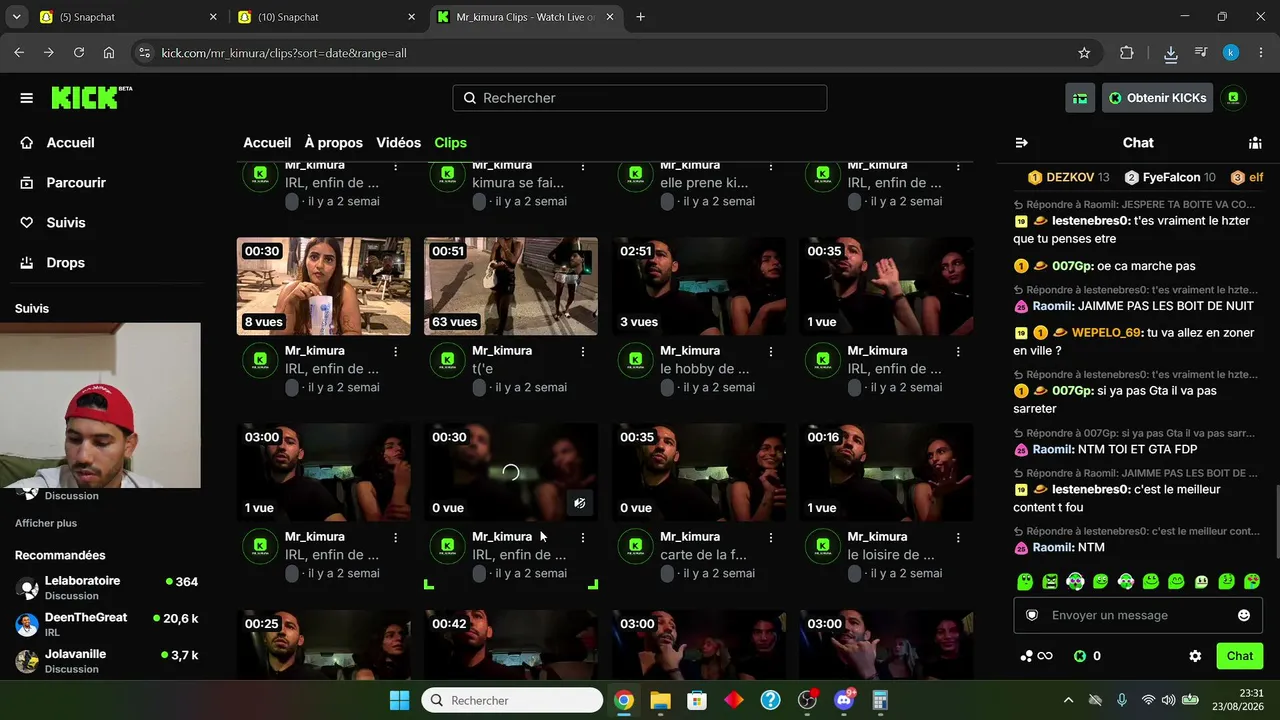Reload the page
1280x720 pixels.
79,53
